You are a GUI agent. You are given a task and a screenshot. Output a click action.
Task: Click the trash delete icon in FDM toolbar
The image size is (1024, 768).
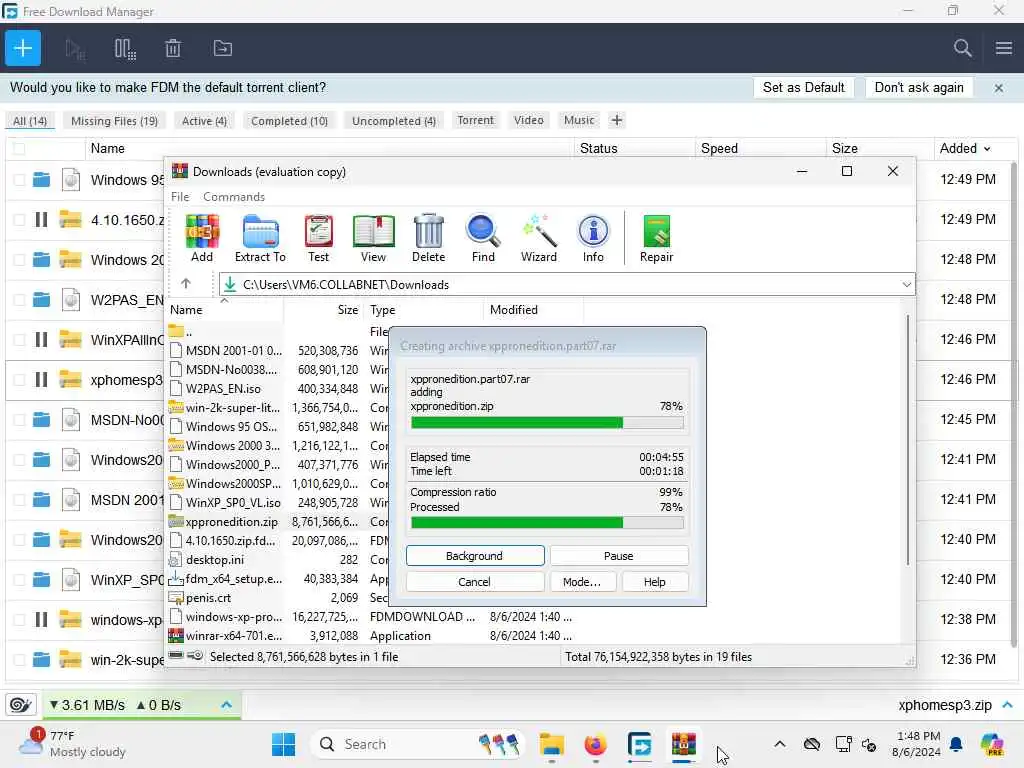[x=173, y=48]
